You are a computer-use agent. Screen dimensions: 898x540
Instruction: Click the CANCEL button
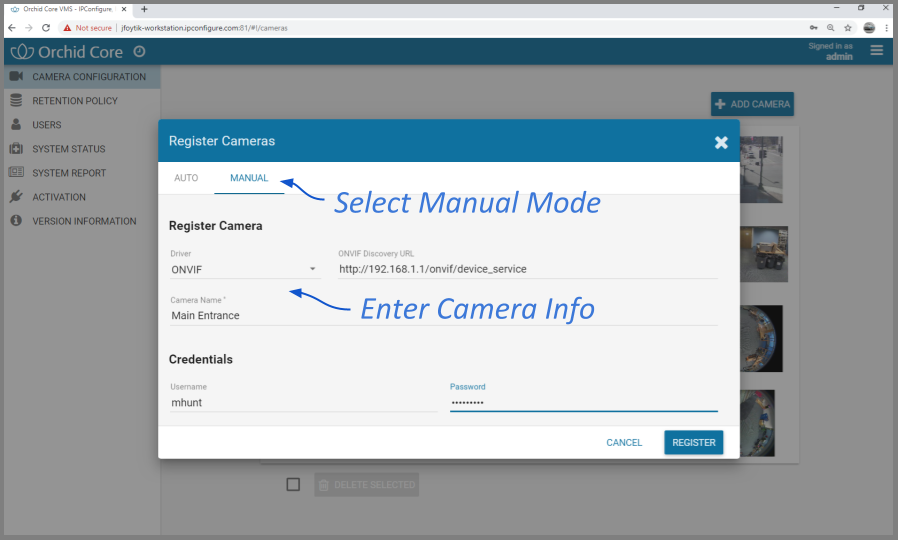tap(624, 443)
